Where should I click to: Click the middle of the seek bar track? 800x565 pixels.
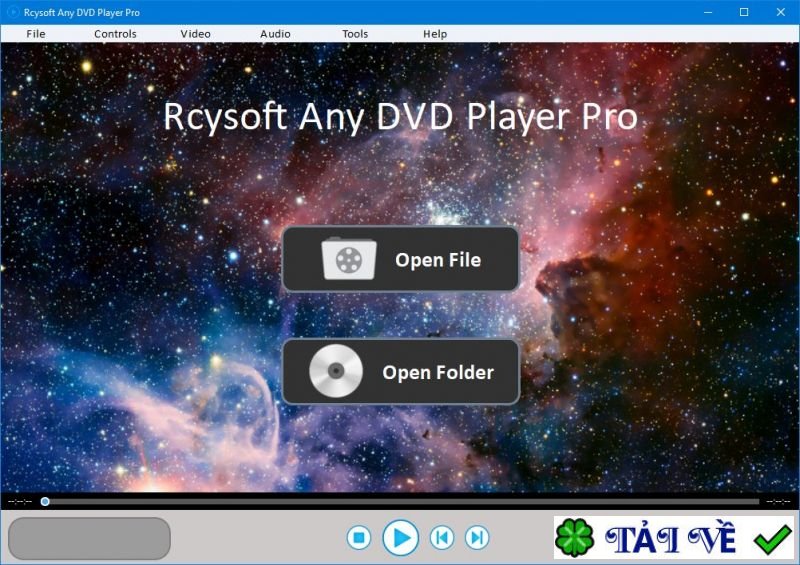pyautogui.click(x=400, y=502)
